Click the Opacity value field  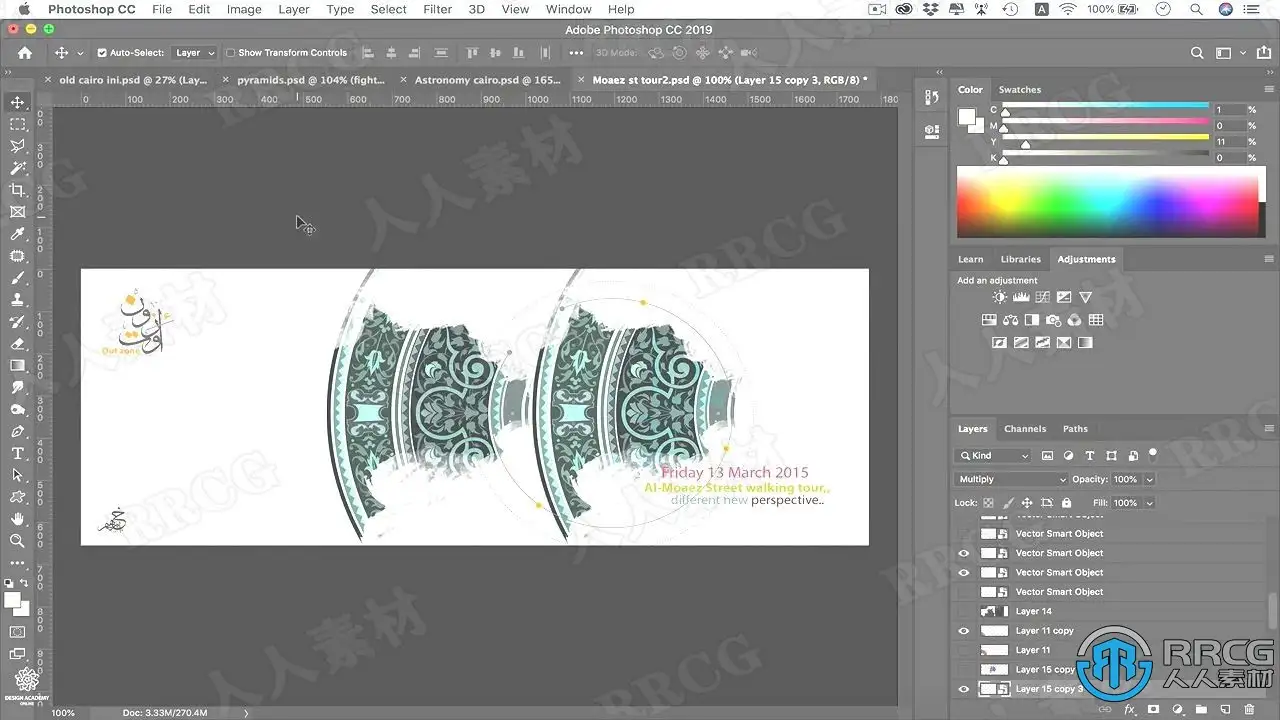click(x=1126, y=480)
